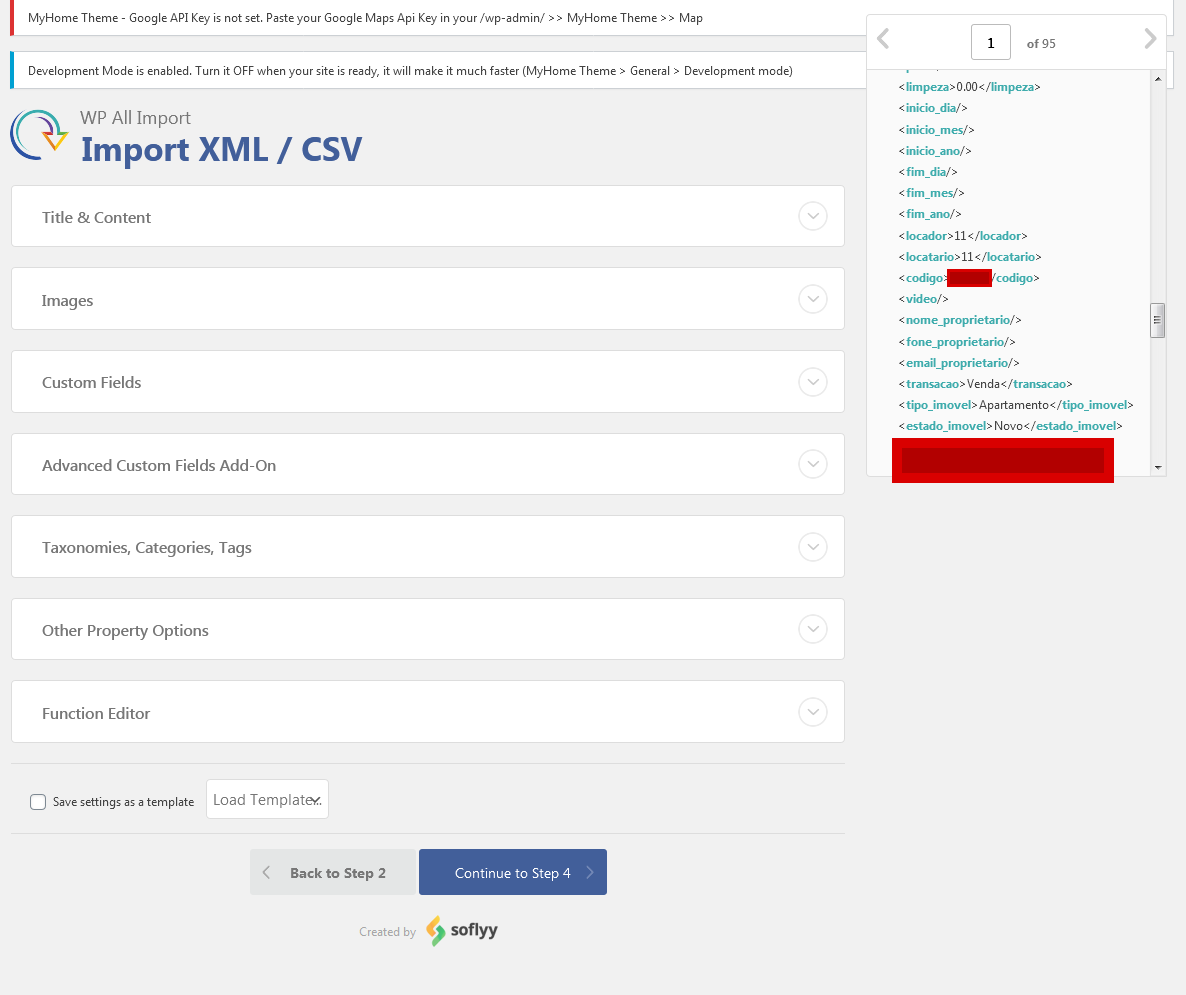Screen dimensions: 1186x995
Task: Expand the Images section
Action: pyautogui.click(x=813, y=298)
